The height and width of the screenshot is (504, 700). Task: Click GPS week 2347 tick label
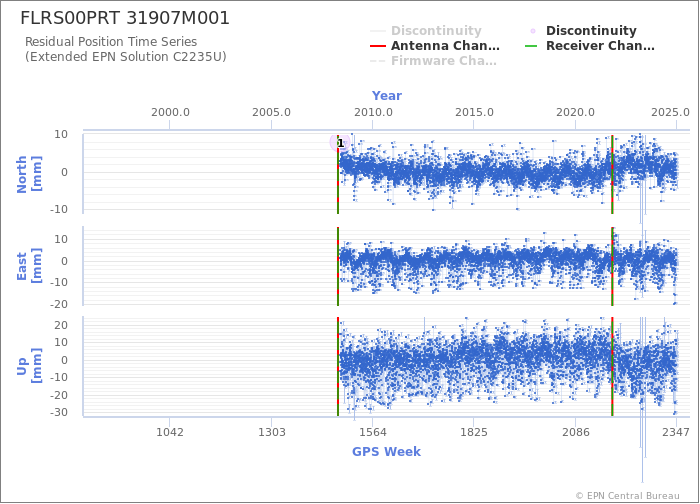click(676, 432)
